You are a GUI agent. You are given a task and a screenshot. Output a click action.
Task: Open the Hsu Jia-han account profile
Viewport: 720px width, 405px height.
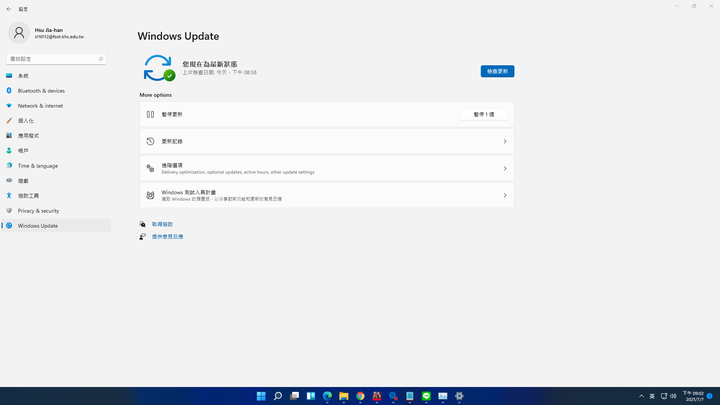[46, 33]
